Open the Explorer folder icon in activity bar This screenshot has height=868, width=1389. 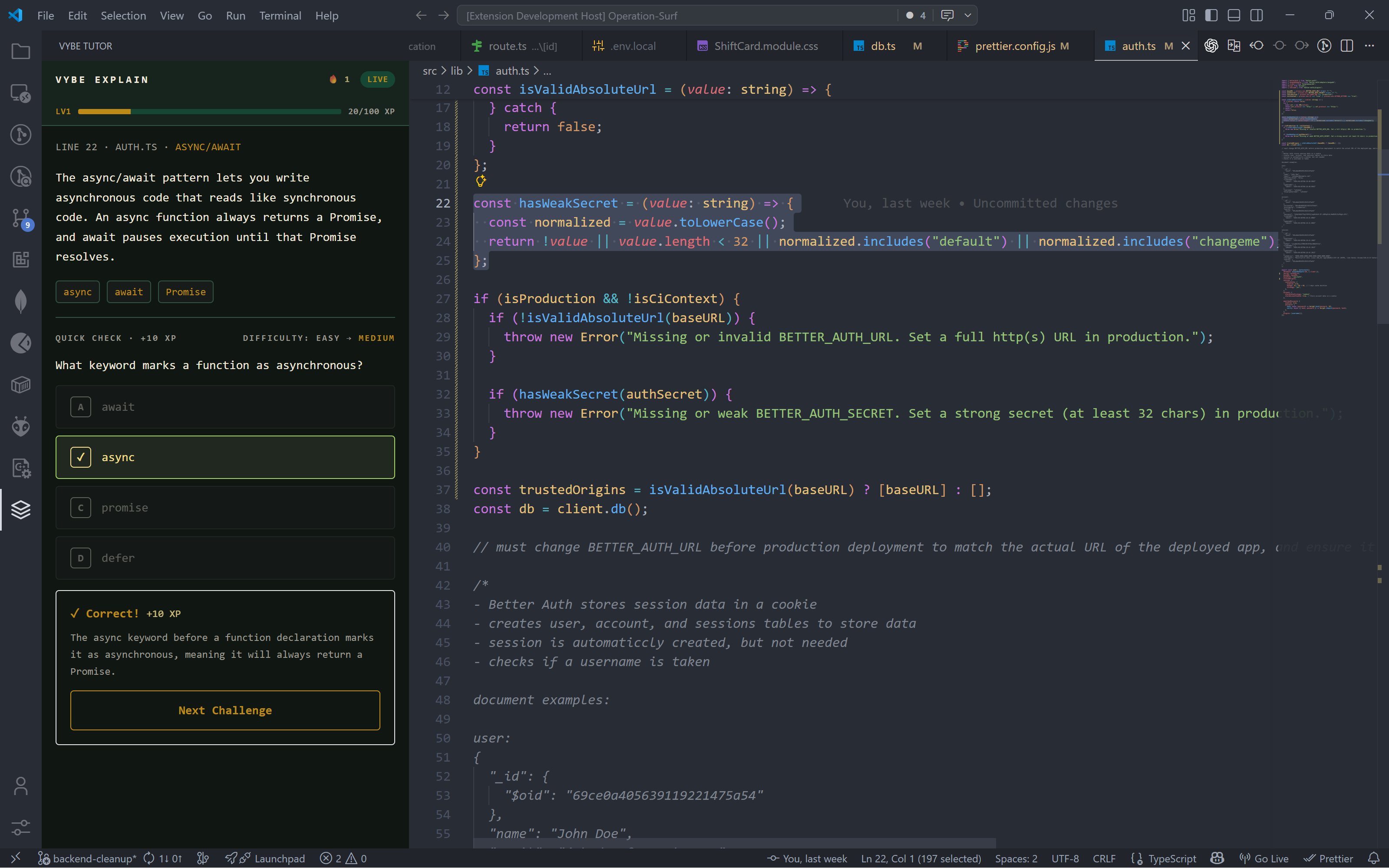pyautogui.click(x=21, y=52)
